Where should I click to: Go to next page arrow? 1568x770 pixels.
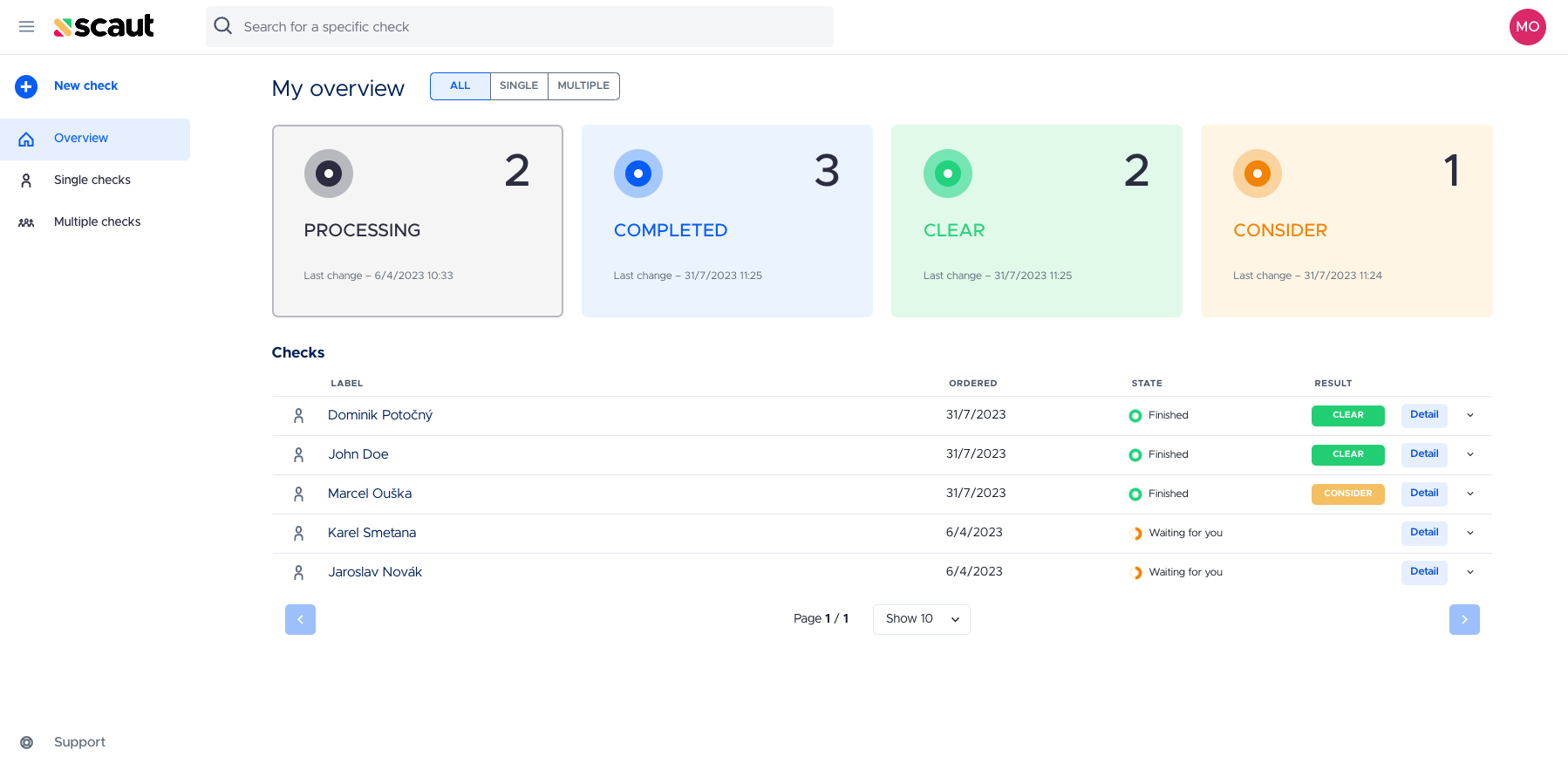click(1464, 619)
